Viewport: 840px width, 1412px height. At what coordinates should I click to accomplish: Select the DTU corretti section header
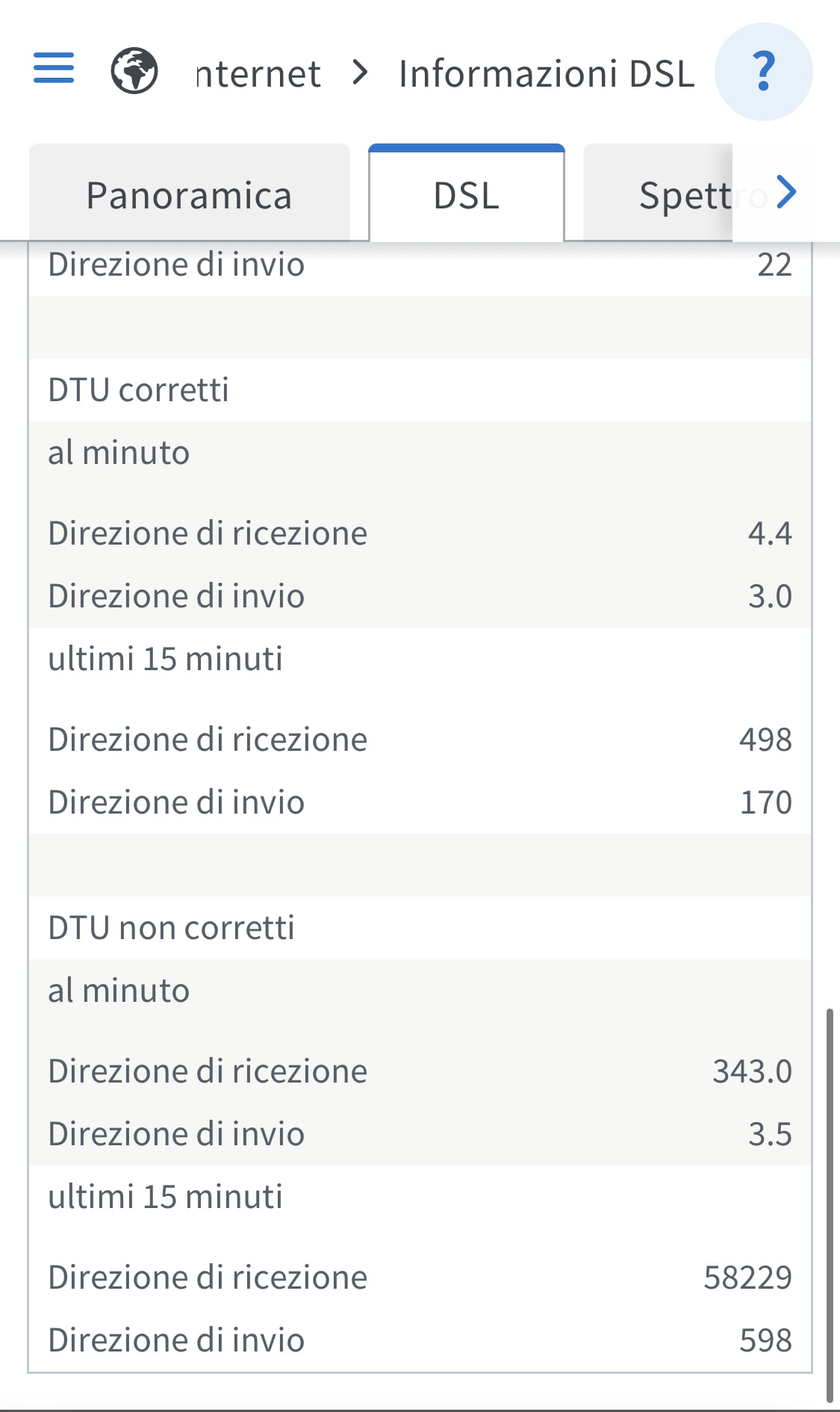138,390
